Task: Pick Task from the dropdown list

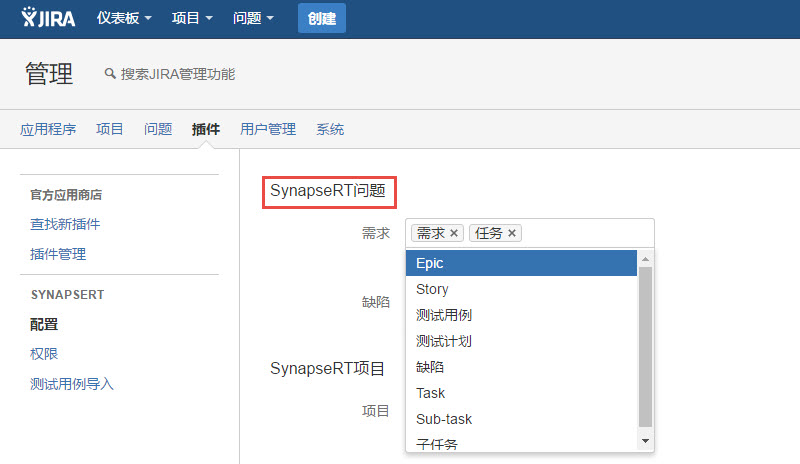Action: 521,393
